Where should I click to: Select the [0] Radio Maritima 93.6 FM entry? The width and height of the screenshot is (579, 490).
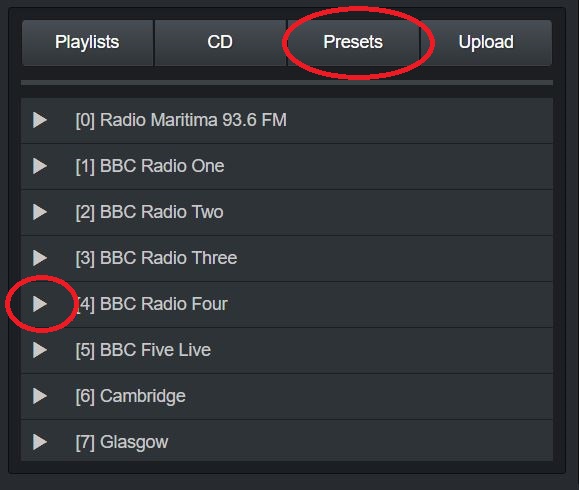pos(181,120)
